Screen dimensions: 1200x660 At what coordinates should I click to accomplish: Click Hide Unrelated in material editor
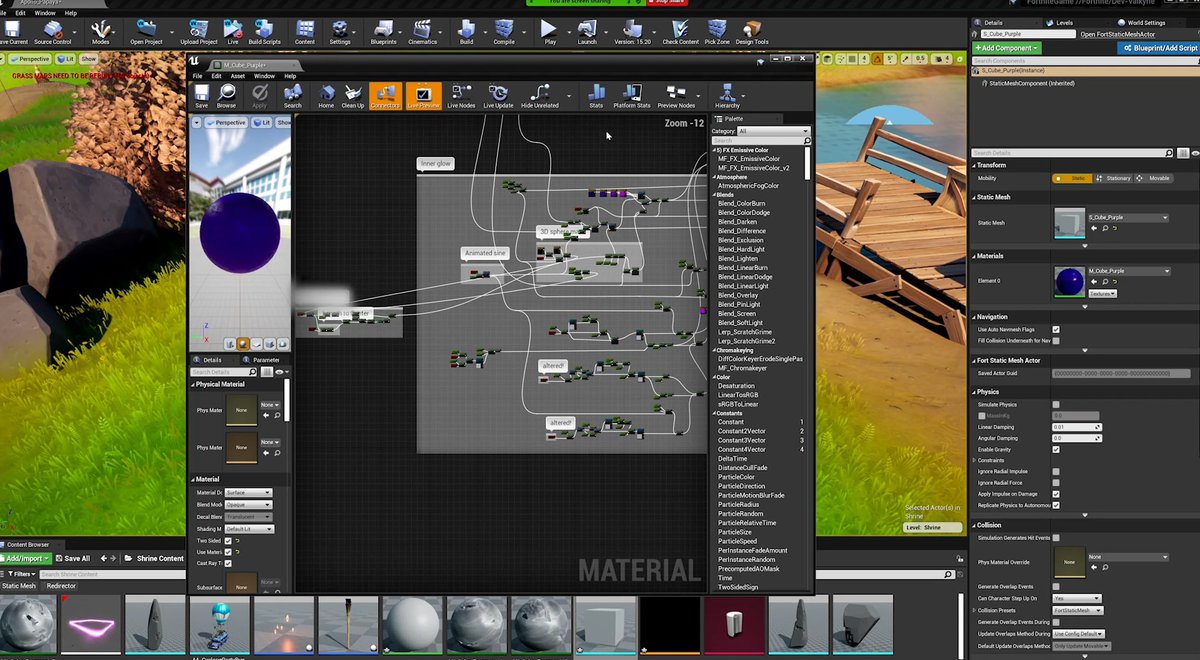point(540,96)
